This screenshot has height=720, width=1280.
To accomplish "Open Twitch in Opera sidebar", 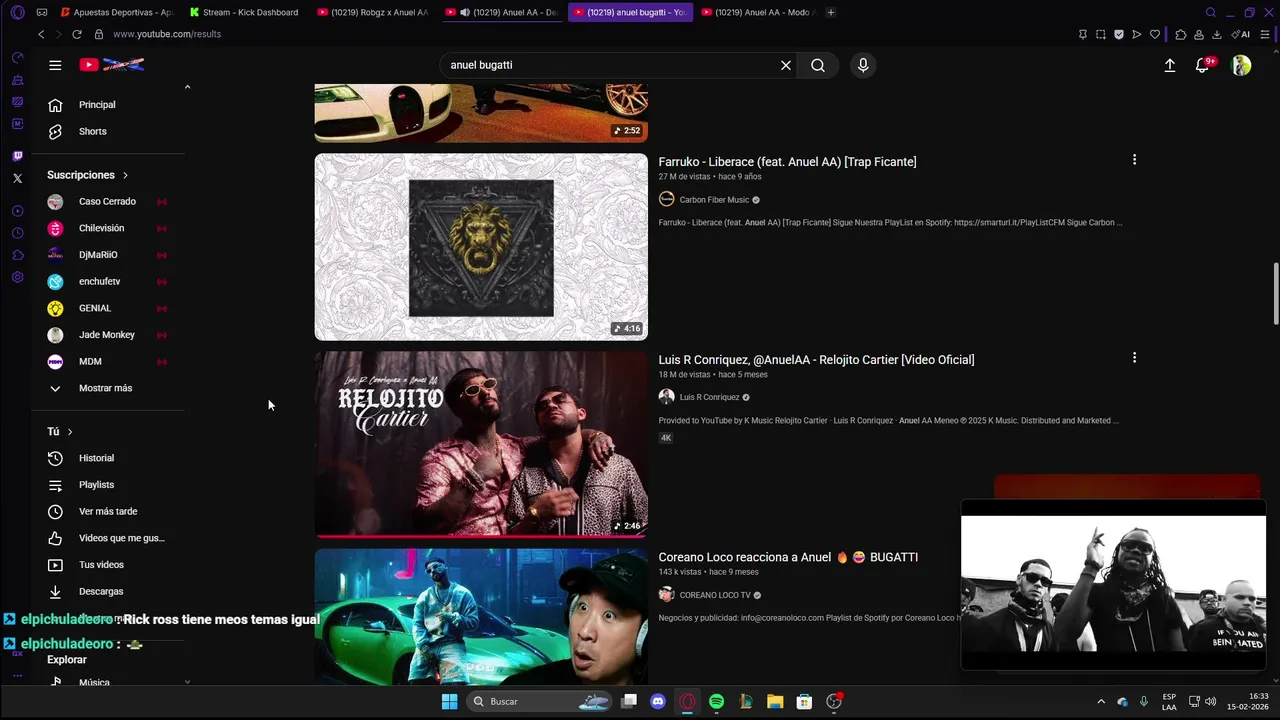I will click(17, 156).
